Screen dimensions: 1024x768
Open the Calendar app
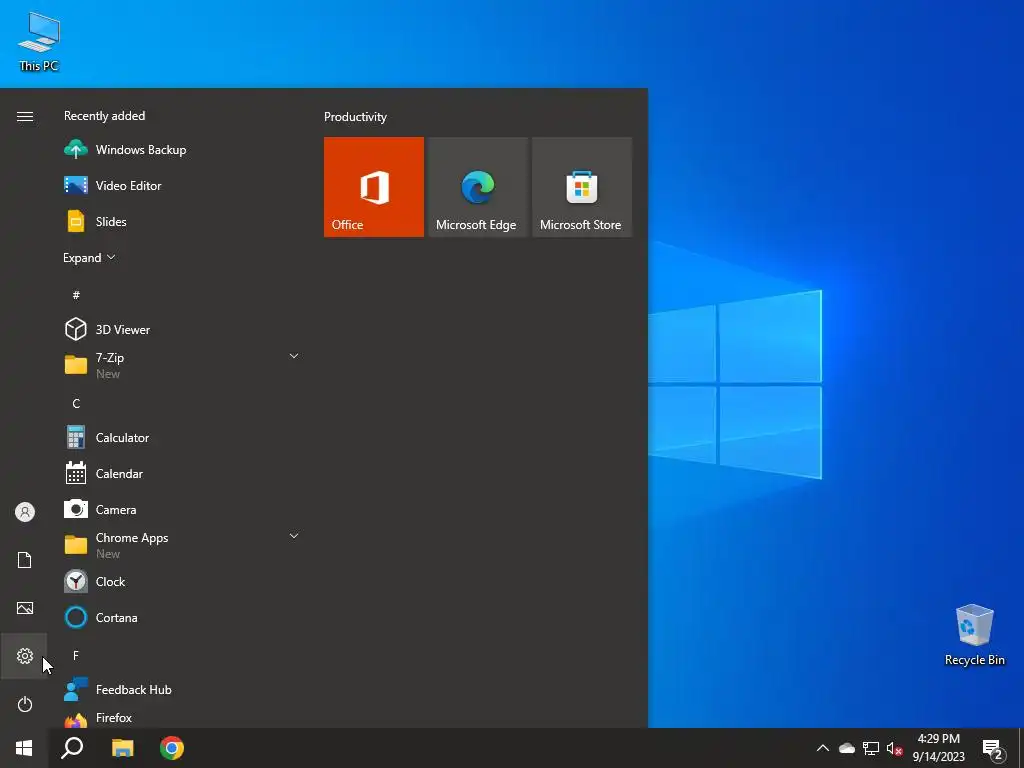tap(183, 473)
